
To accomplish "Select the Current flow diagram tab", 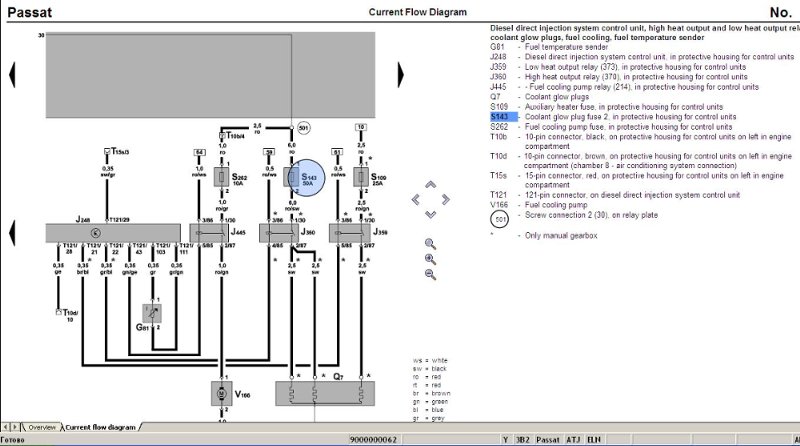I will 100,428.
